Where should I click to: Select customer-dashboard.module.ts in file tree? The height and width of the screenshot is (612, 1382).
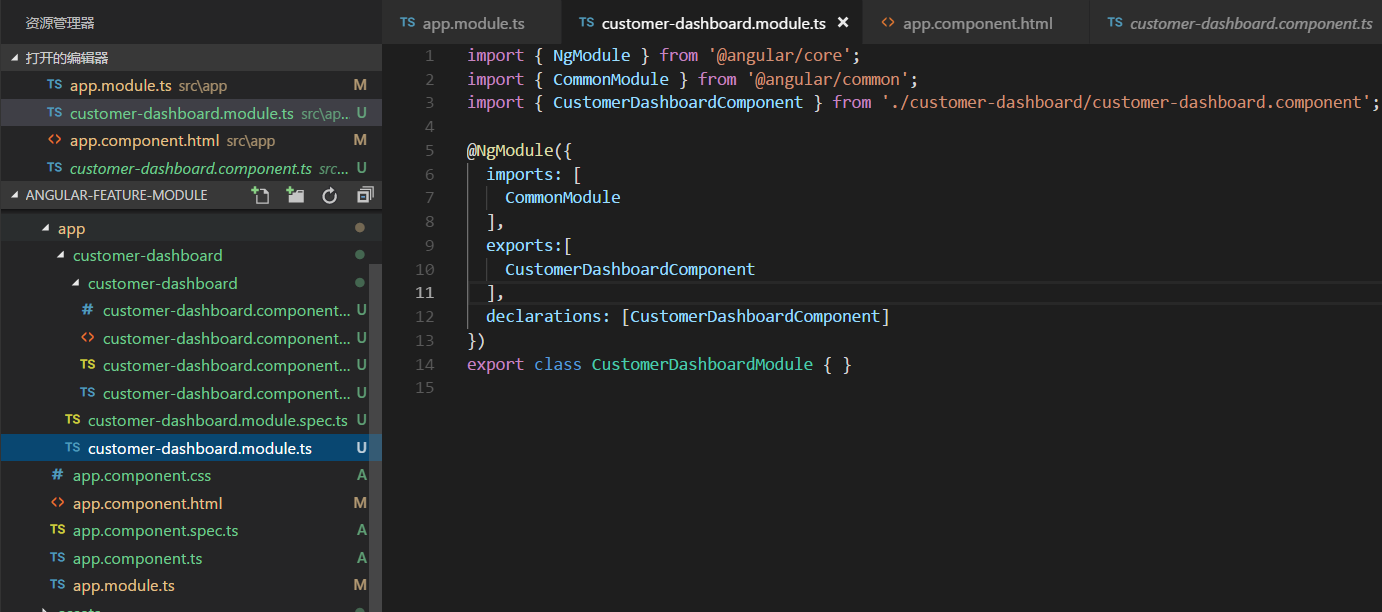184,448
